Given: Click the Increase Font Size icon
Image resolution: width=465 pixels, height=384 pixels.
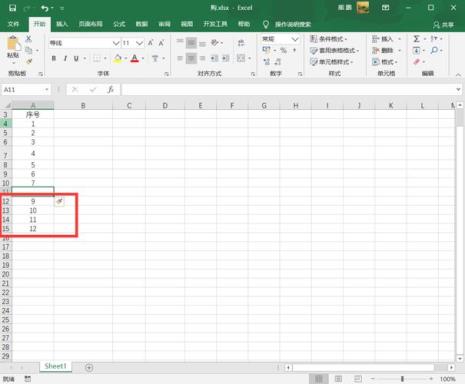Looking at the screenshot, I should (x=150, y=43).
